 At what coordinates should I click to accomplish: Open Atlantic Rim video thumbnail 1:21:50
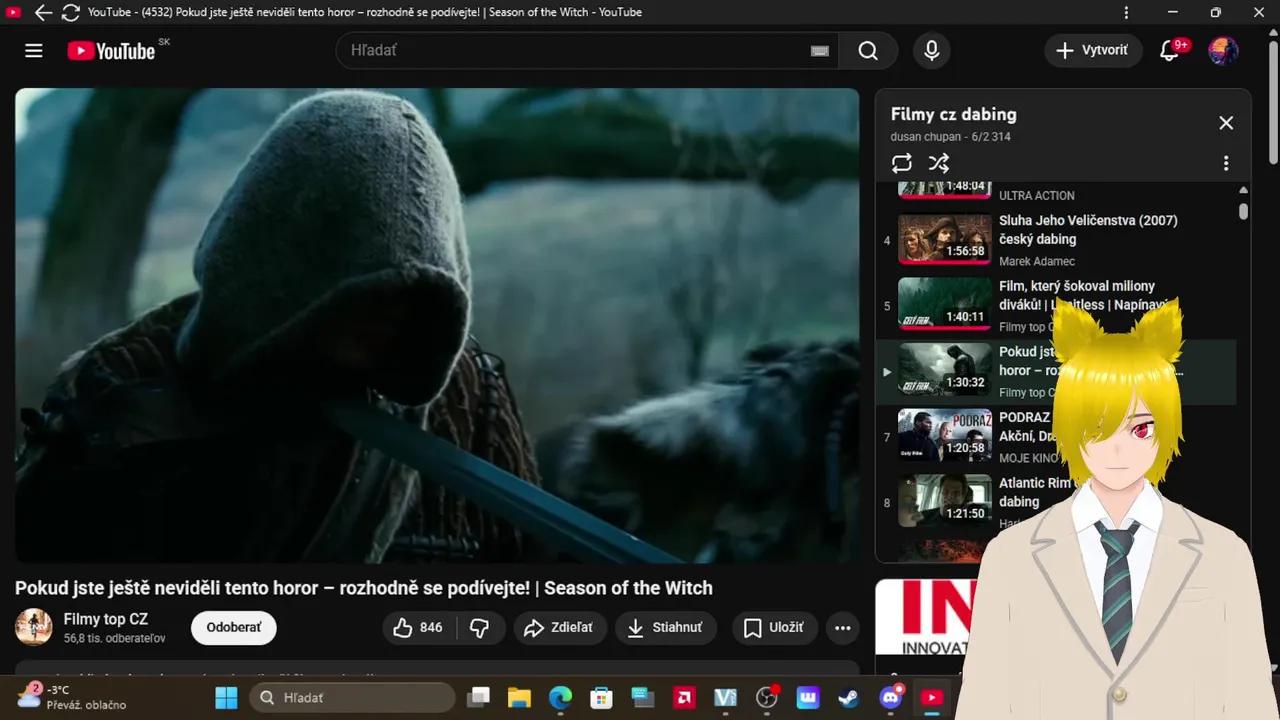pyautogui.click(x=945, y=501)
